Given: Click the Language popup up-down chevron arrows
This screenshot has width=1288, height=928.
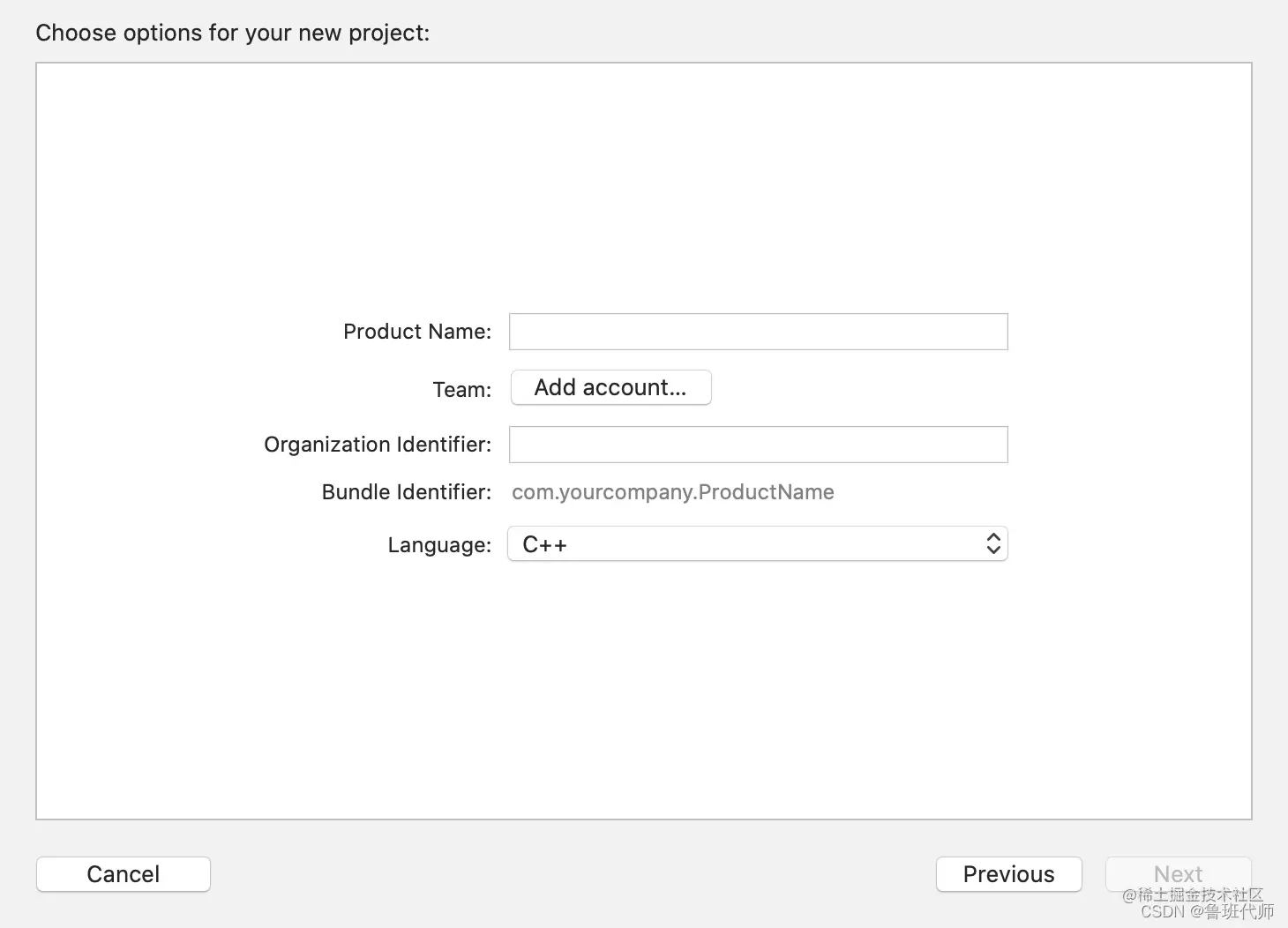Looking at the screenshot, I should pos(993,543).
